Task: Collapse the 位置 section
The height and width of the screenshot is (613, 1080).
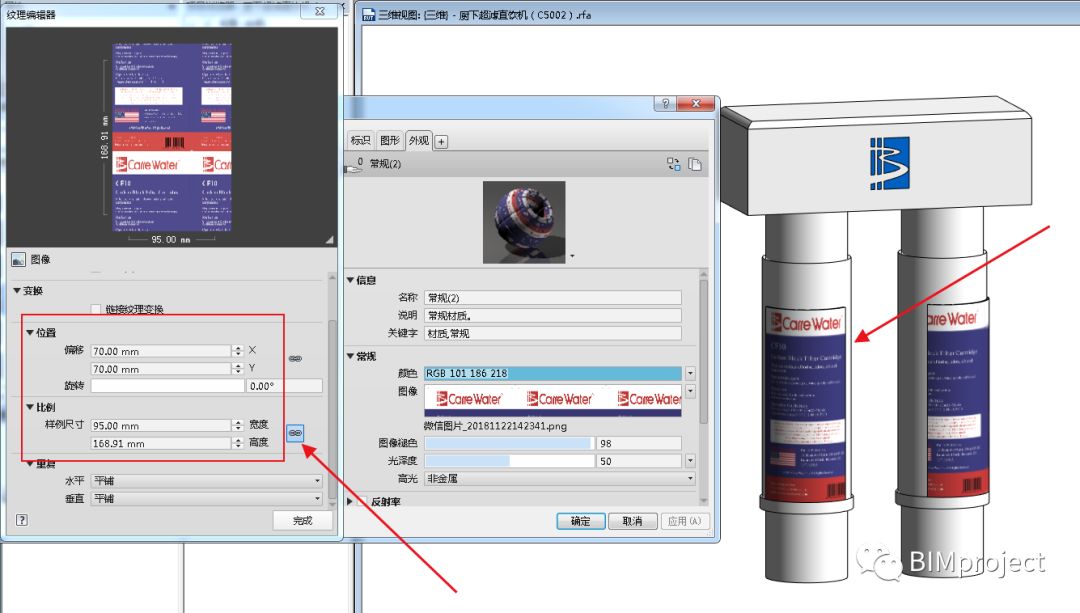Action: pyautogui.click(x=30, y=333)
